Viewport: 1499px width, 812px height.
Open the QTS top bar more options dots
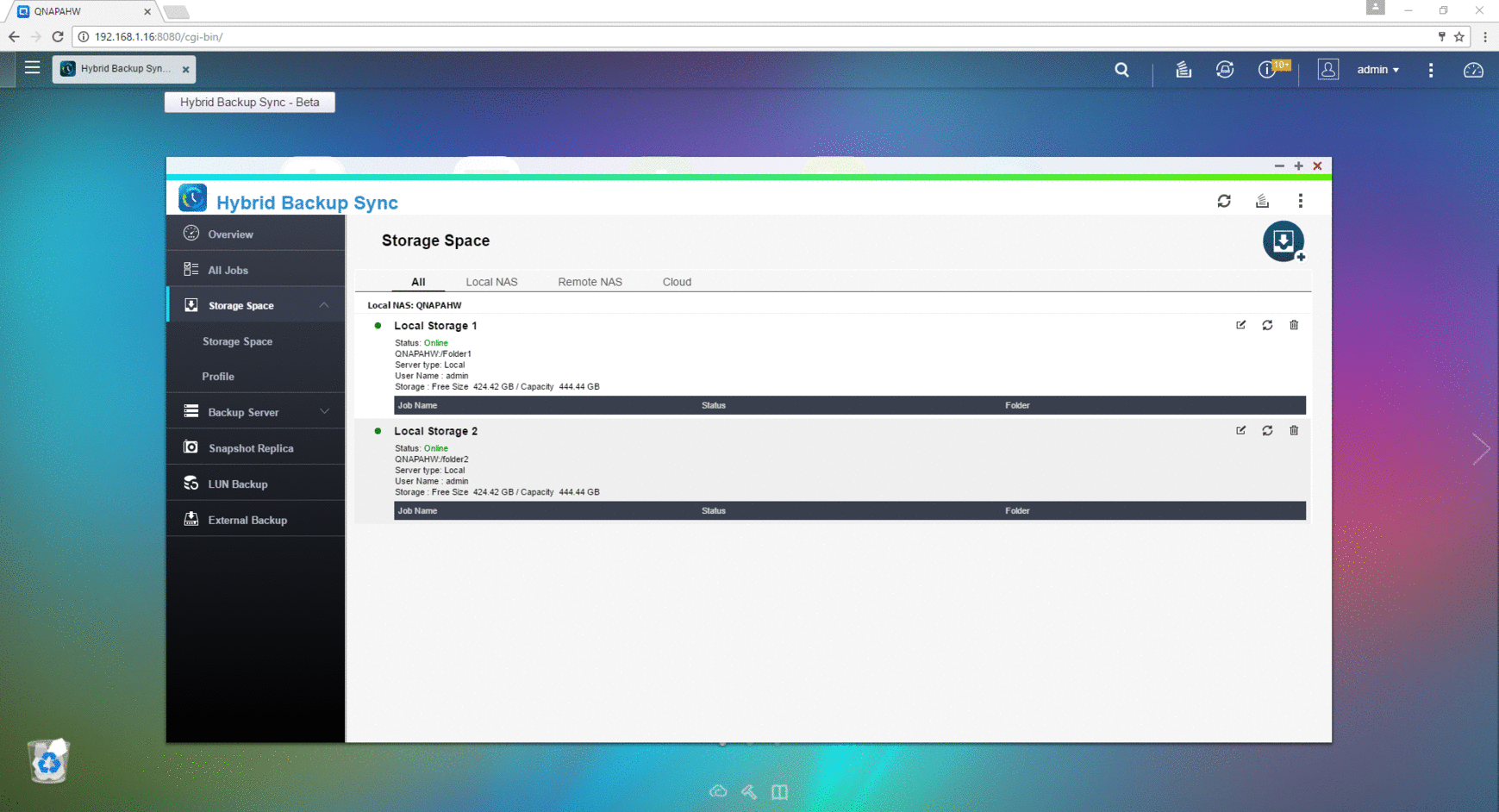[1431, 70]
